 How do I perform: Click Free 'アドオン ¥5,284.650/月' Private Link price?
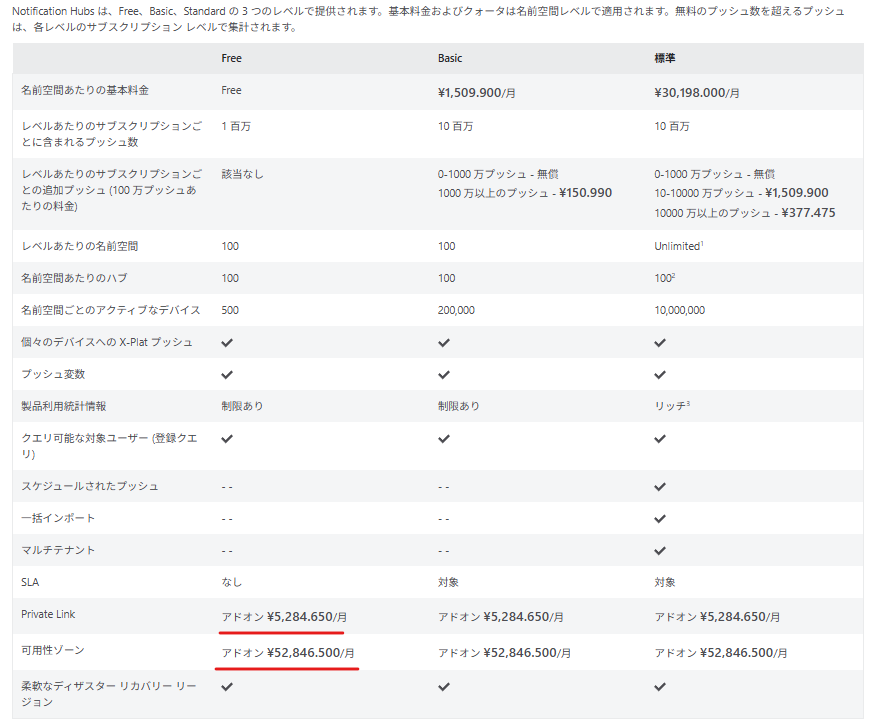click(284, 617)
